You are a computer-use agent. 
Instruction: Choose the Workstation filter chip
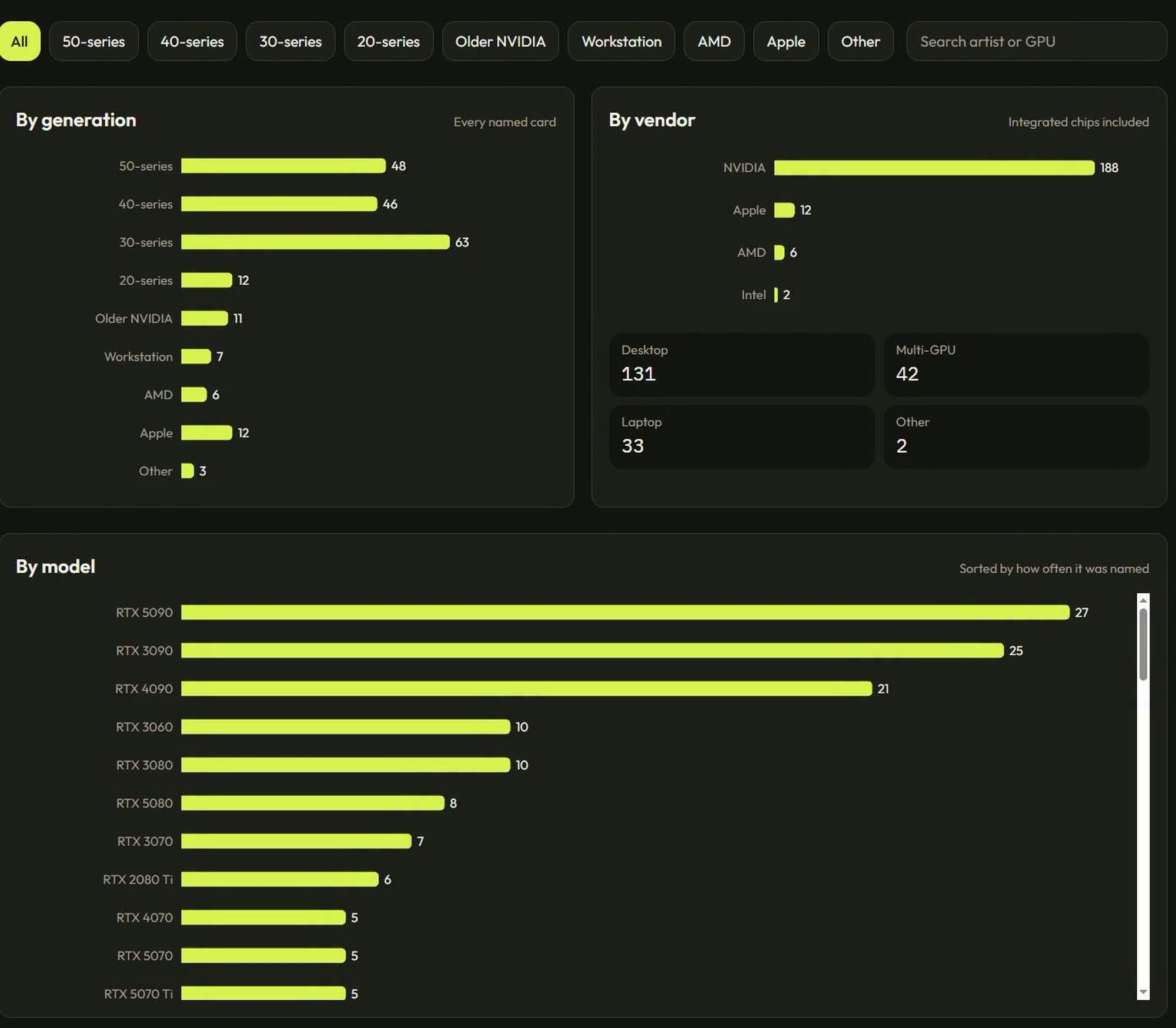tap(622, 41)
